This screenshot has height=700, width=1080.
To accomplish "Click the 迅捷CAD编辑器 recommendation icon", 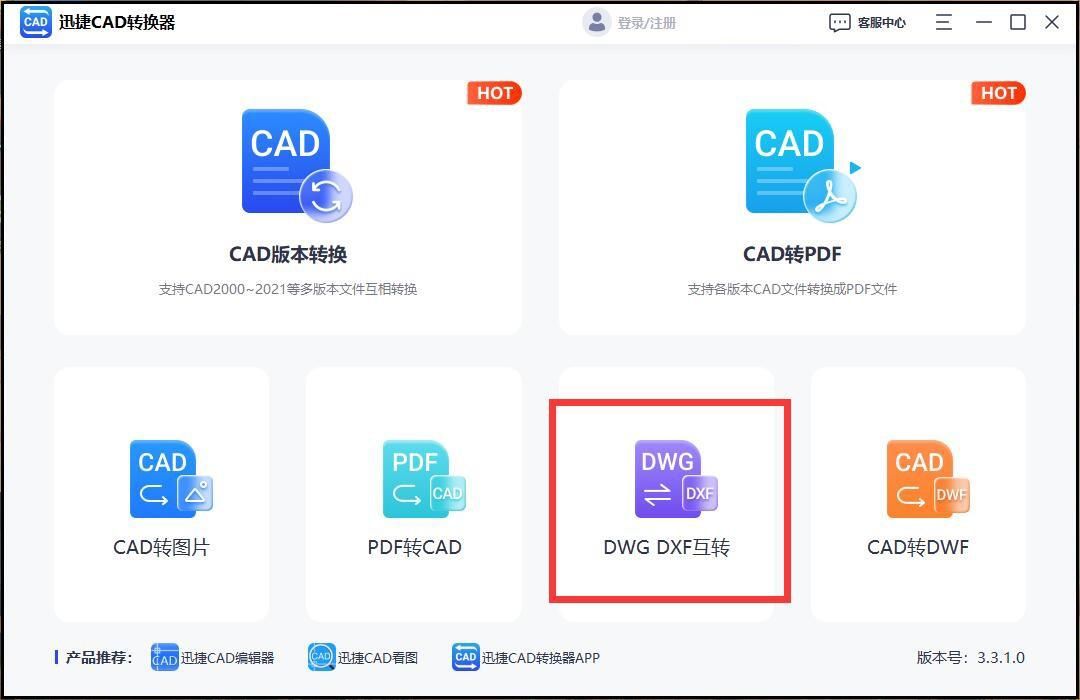I will 163,657.
